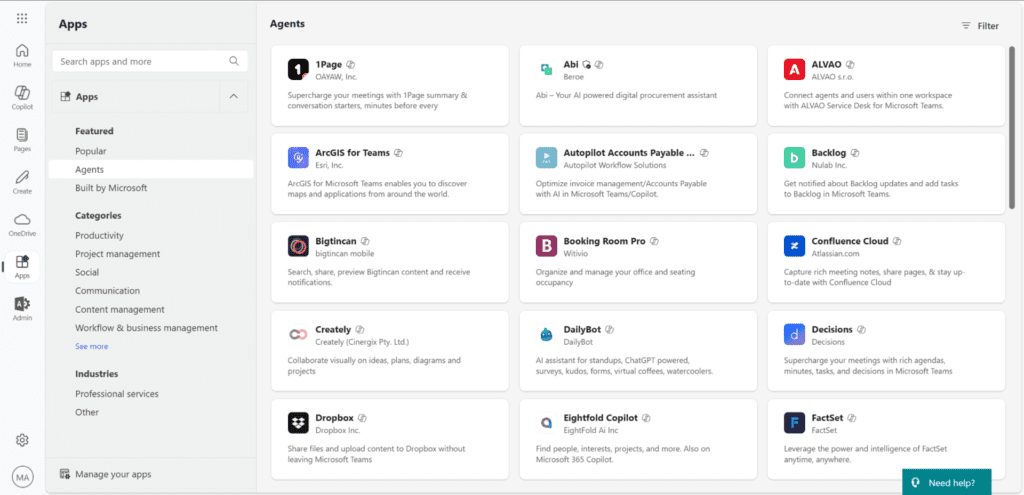Open the Booking Room Pro title
Image resolution: width=1024 pixels, height=495 pixels.
(x=604, y=241)
